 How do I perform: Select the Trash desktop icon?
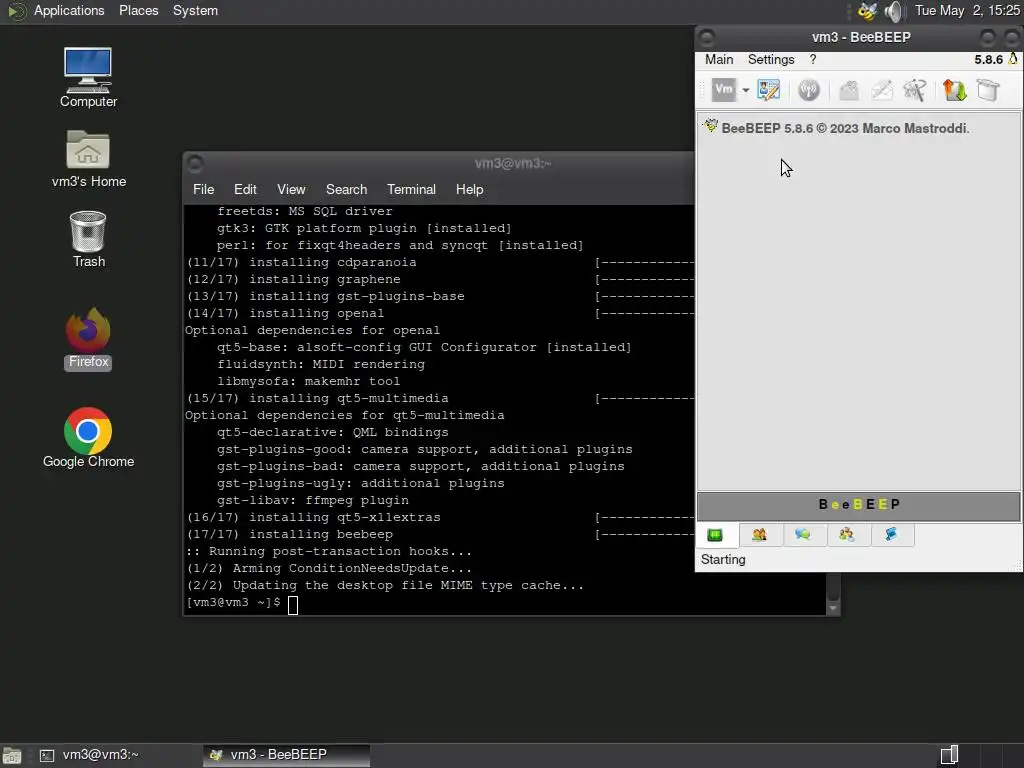88,239
